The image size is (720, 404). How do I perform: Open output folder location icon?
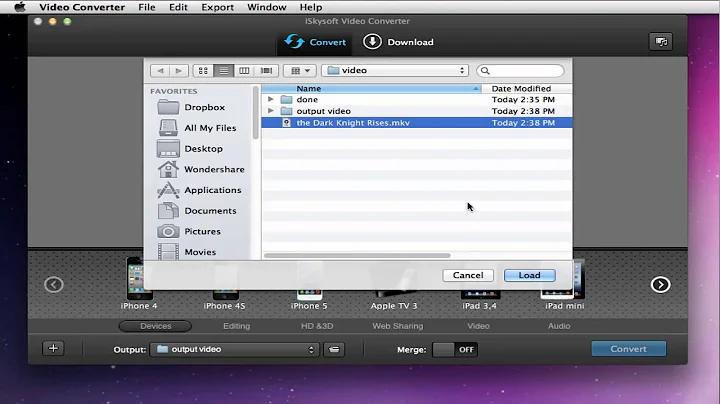(334, 349)
